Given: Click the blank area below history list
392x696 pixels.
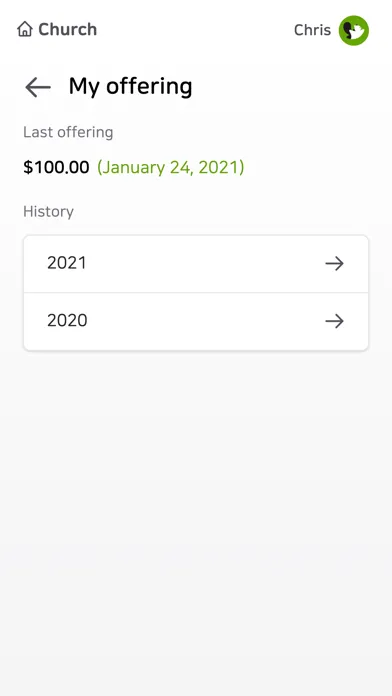Looking at the screenshot, I should coord(196,510).
